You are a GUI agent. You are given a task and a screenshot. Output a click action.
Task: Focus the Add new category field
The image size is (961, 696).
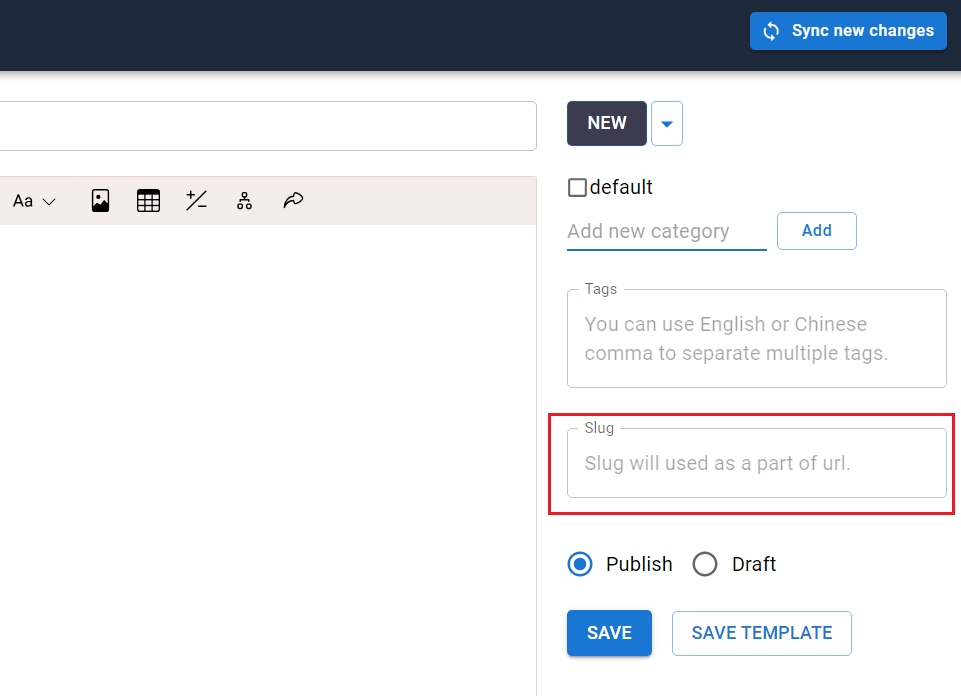666,231
